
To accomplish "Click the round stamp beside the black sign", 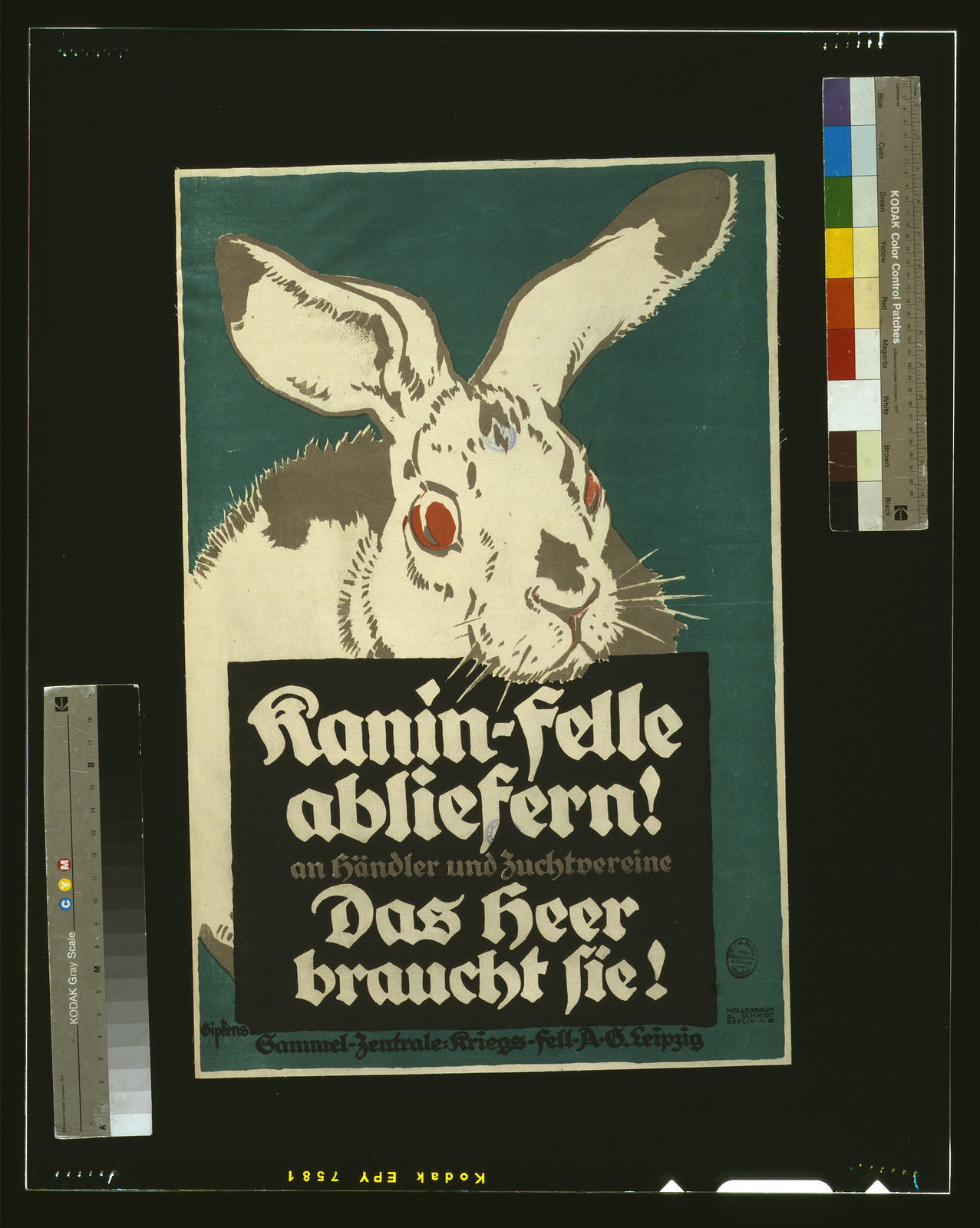I will tap(741, 959).
